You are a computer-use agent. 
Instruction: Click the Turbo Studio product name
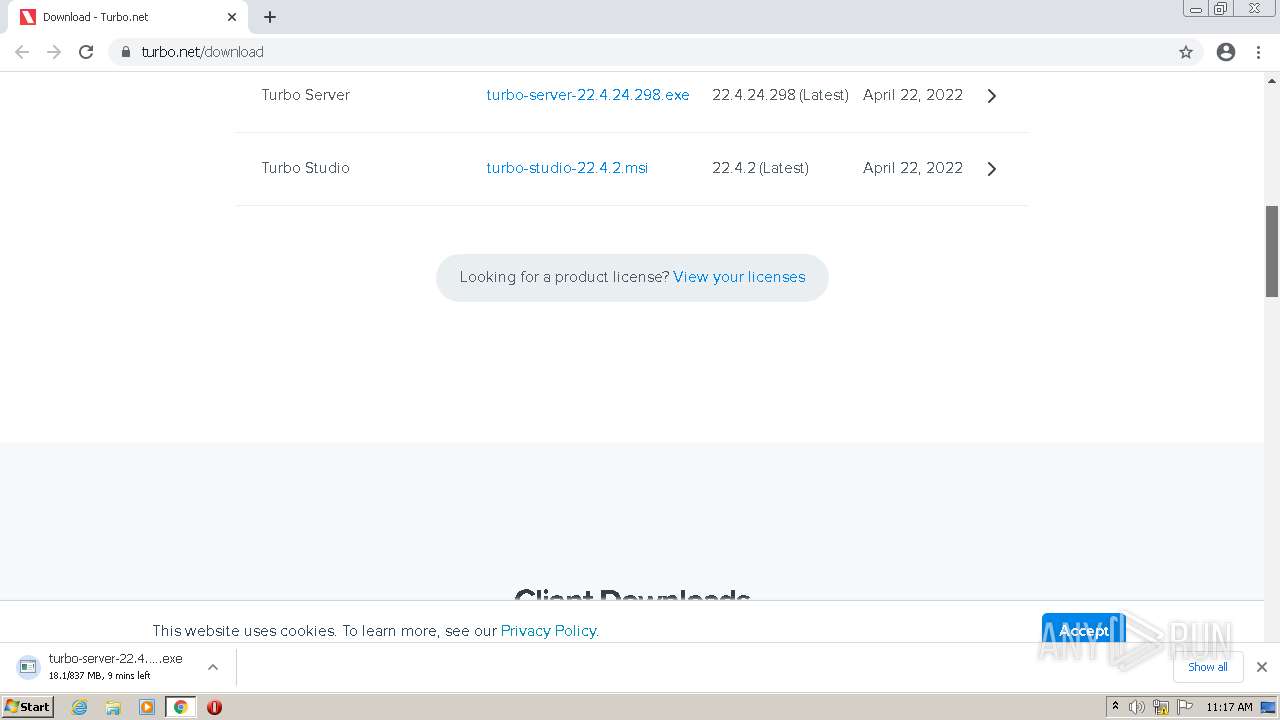point(305,168)
